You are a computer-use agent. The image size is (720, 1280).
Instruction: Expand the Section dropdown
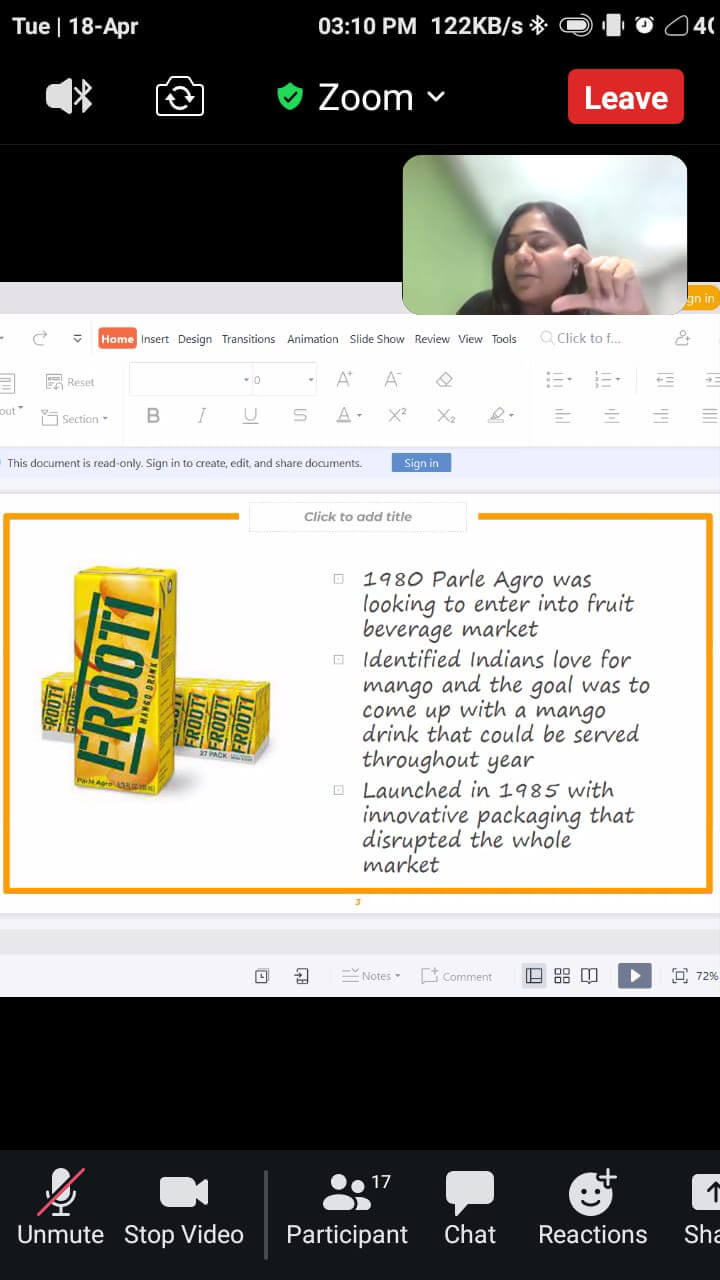pos(75,419)
